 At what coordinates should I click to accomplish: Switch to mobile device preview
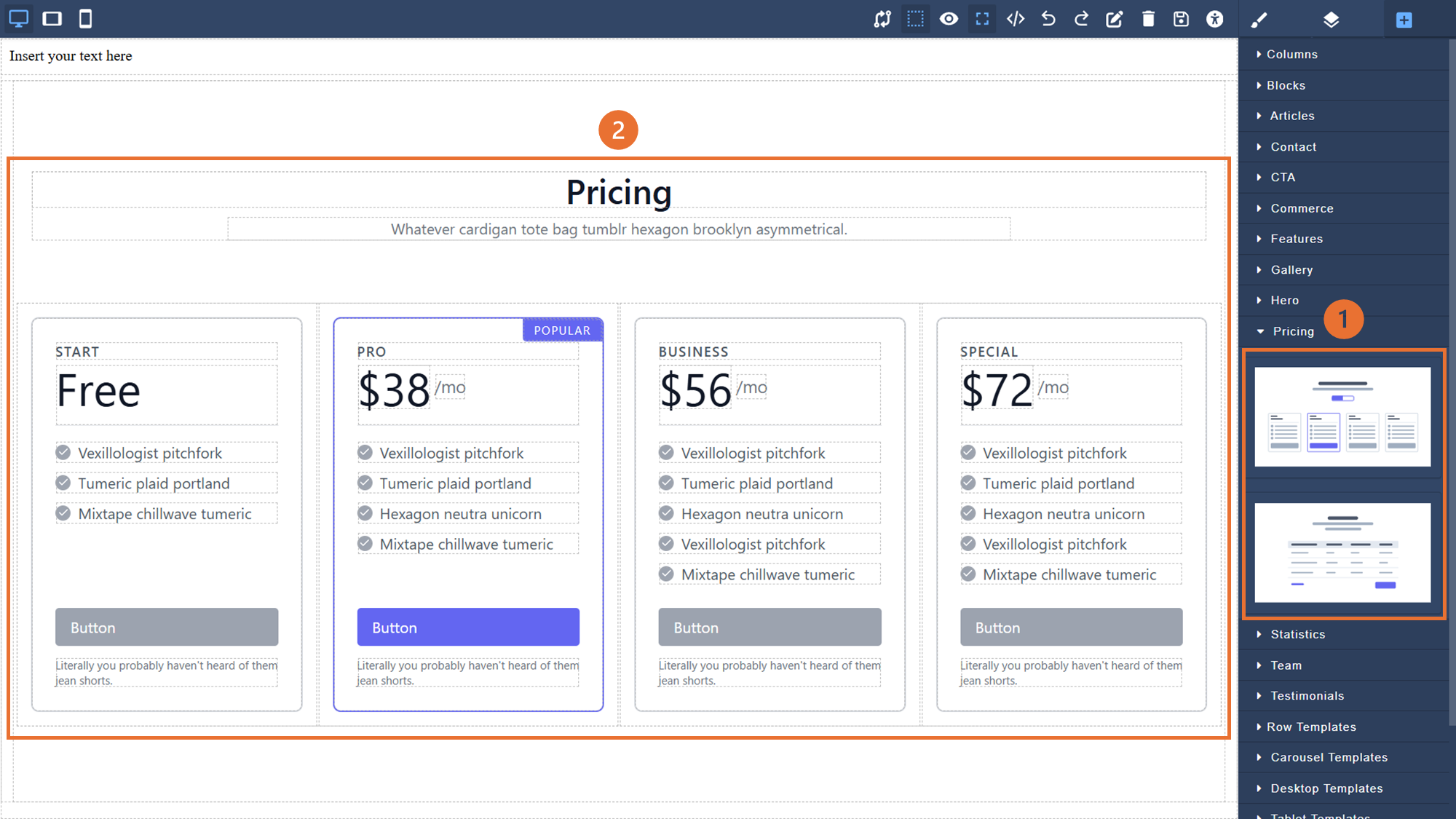pyautogui.click(x=85, y=18)
